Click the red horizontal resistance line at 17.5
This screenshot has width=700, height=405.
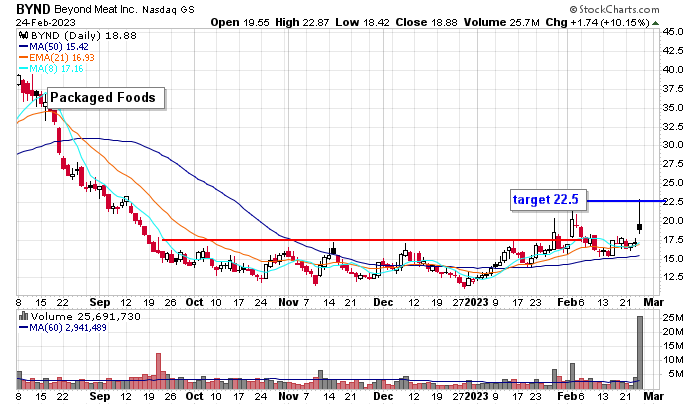pyautogui.click(x=371, y=240)
